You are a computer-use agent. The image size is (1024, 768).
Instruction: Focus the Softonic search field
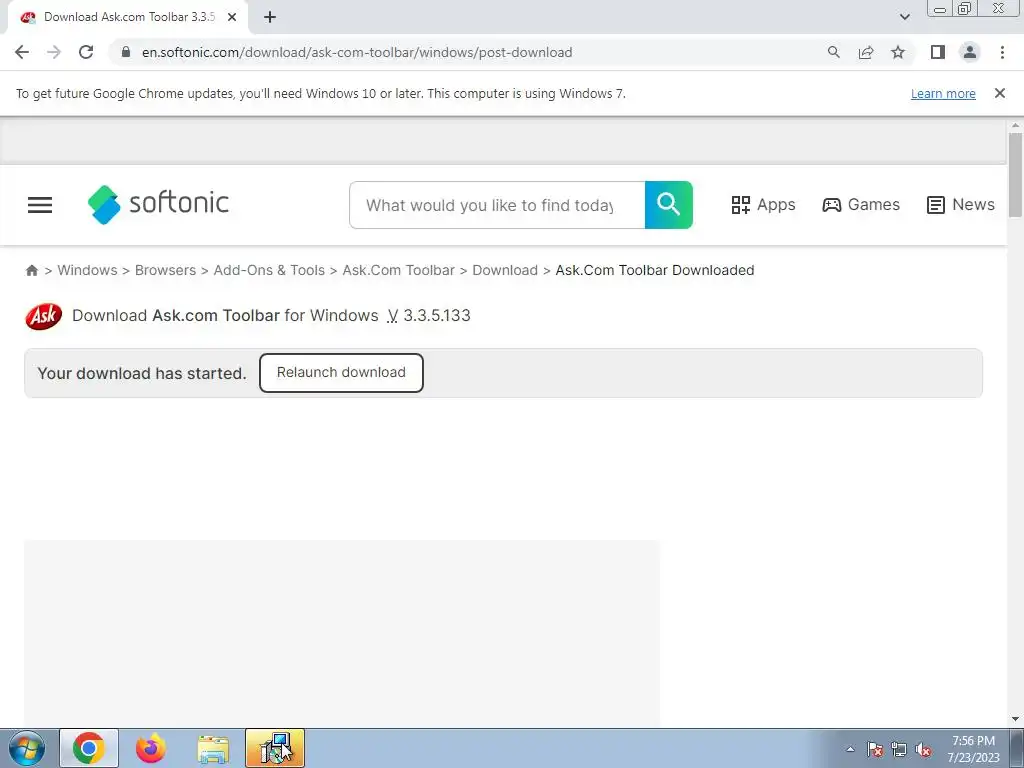point(497,205)
